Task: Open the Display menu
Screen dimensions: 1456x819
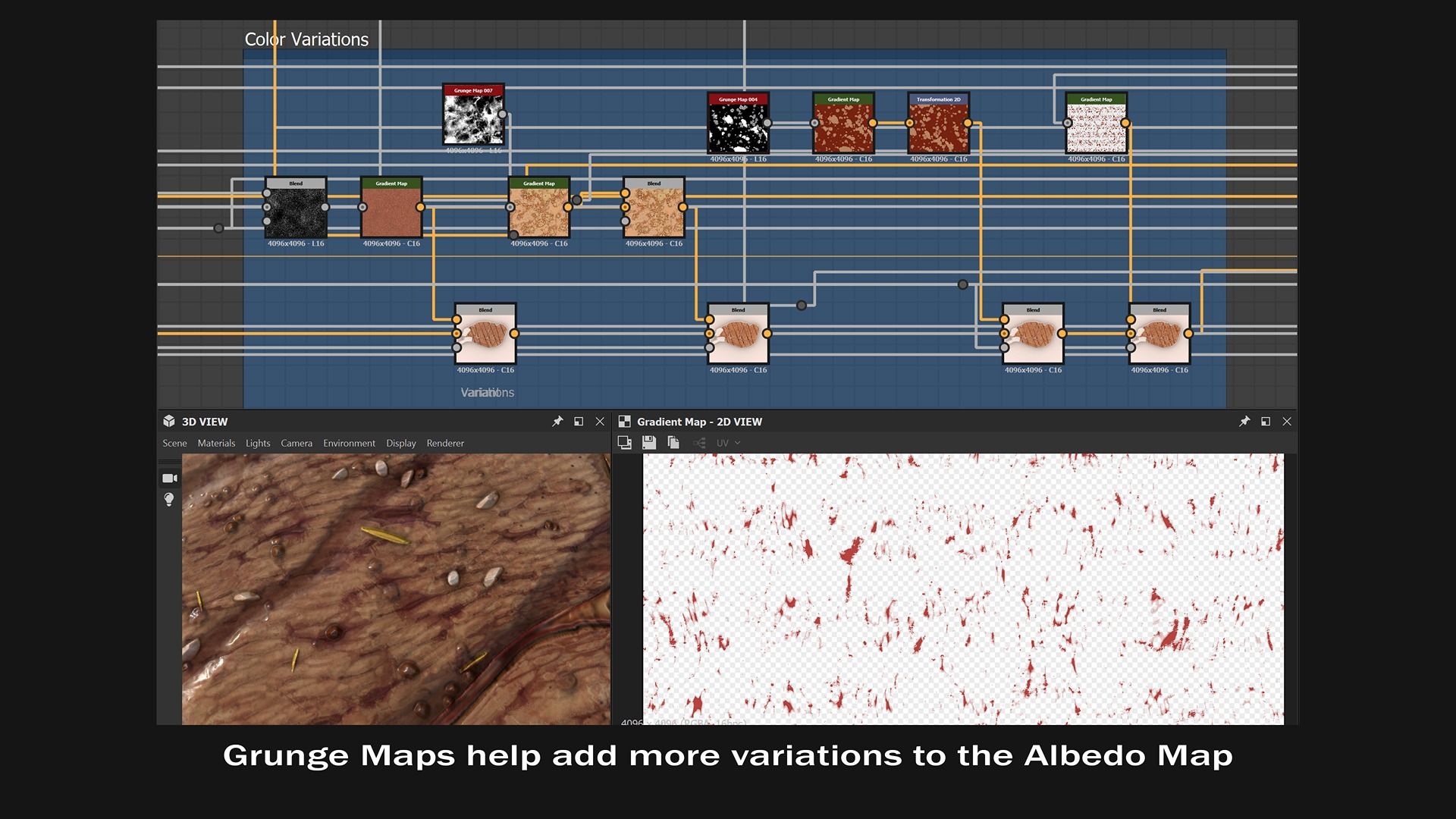Action: pyautogui.click(x=400, y=444)
